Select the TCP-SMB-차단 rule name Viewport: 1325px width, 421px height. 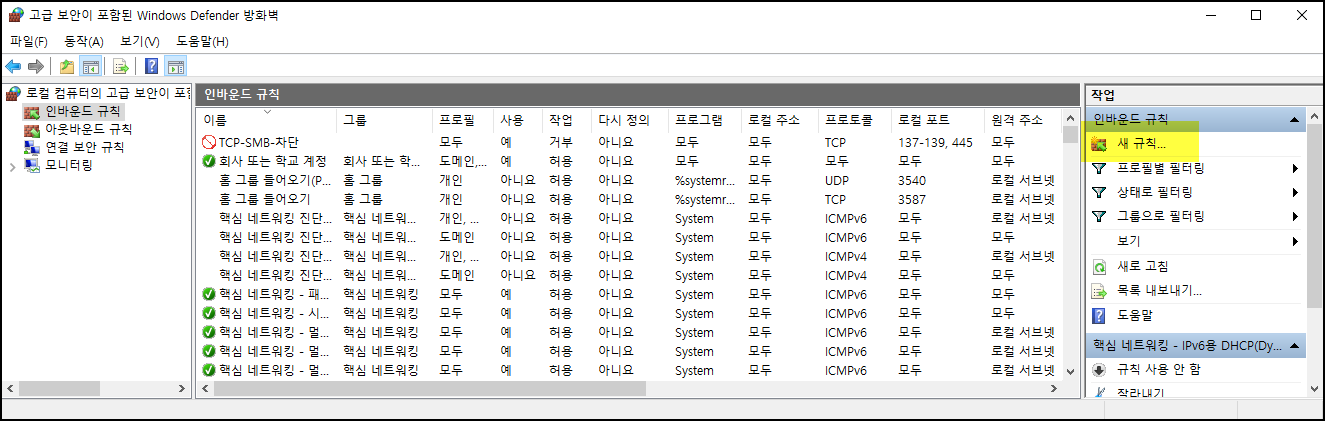[258, 143]
